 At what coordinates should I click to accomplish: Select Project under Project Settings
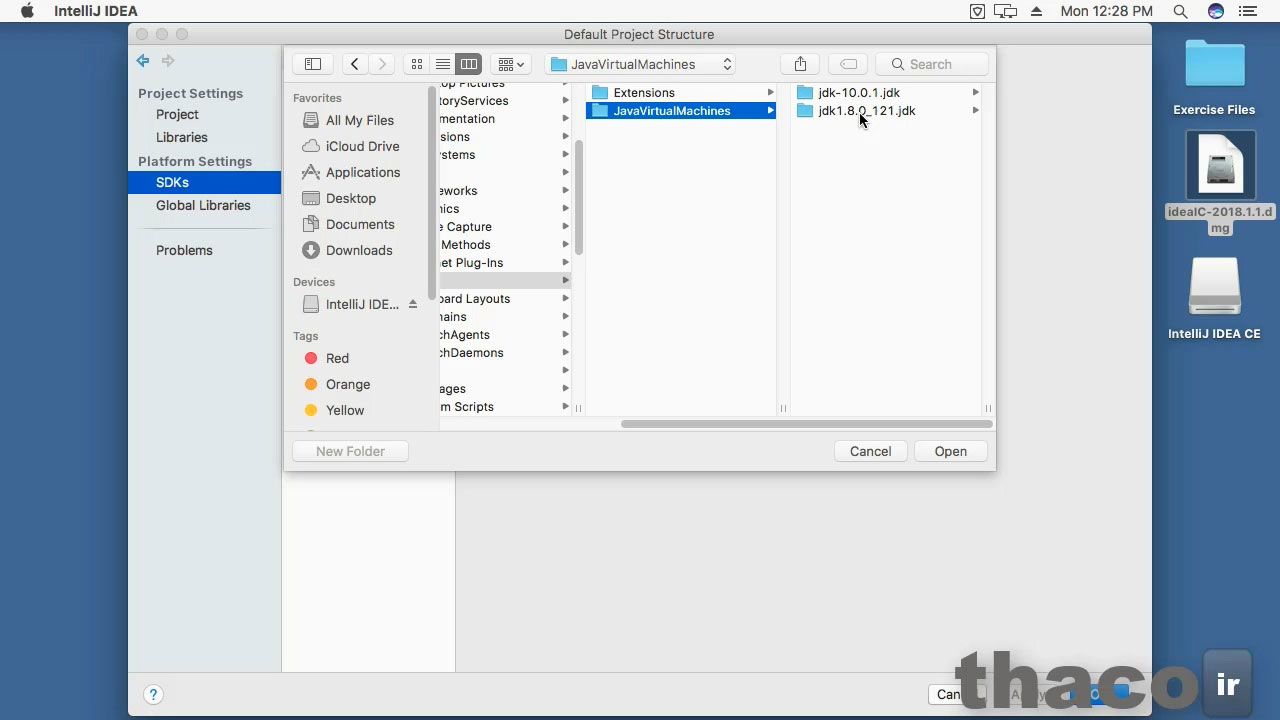pyautogui.click(x=177, y=114)
